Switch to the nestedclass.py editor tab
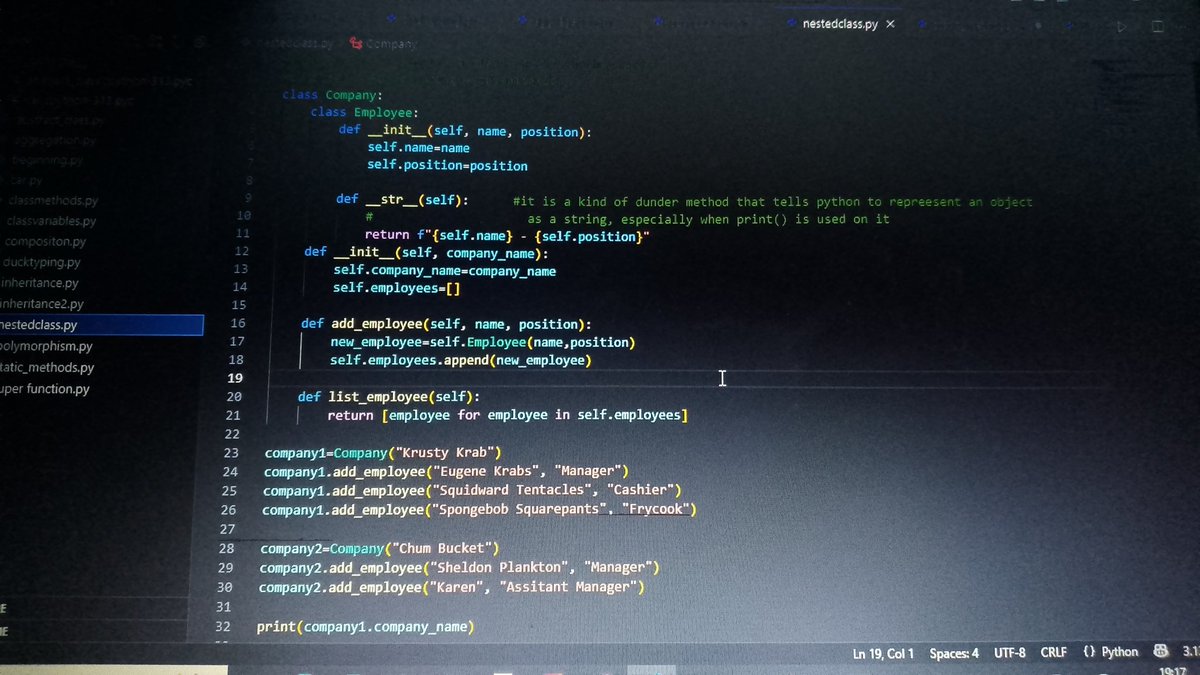Screen dimensions: 1200x675 840,22
